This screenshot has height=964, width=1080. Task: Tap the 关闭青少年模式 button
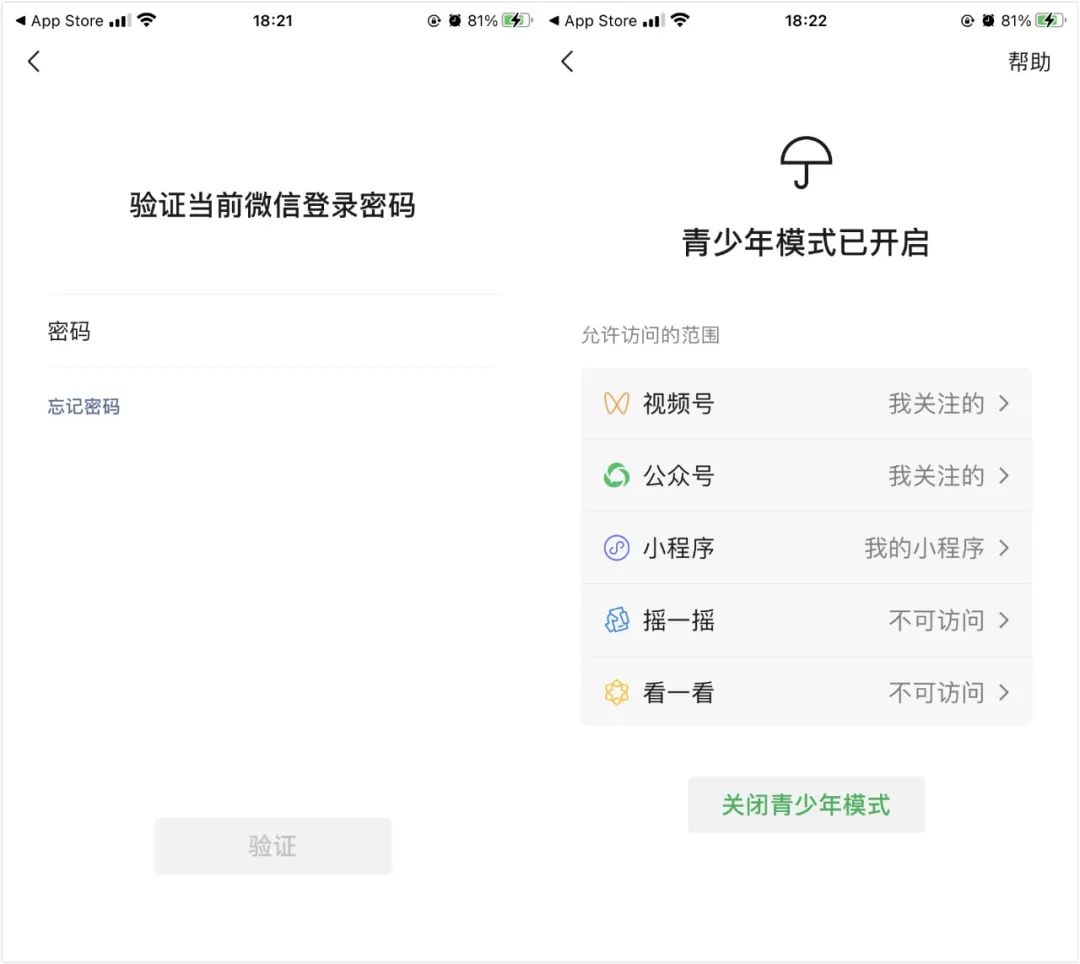point(806,804)
